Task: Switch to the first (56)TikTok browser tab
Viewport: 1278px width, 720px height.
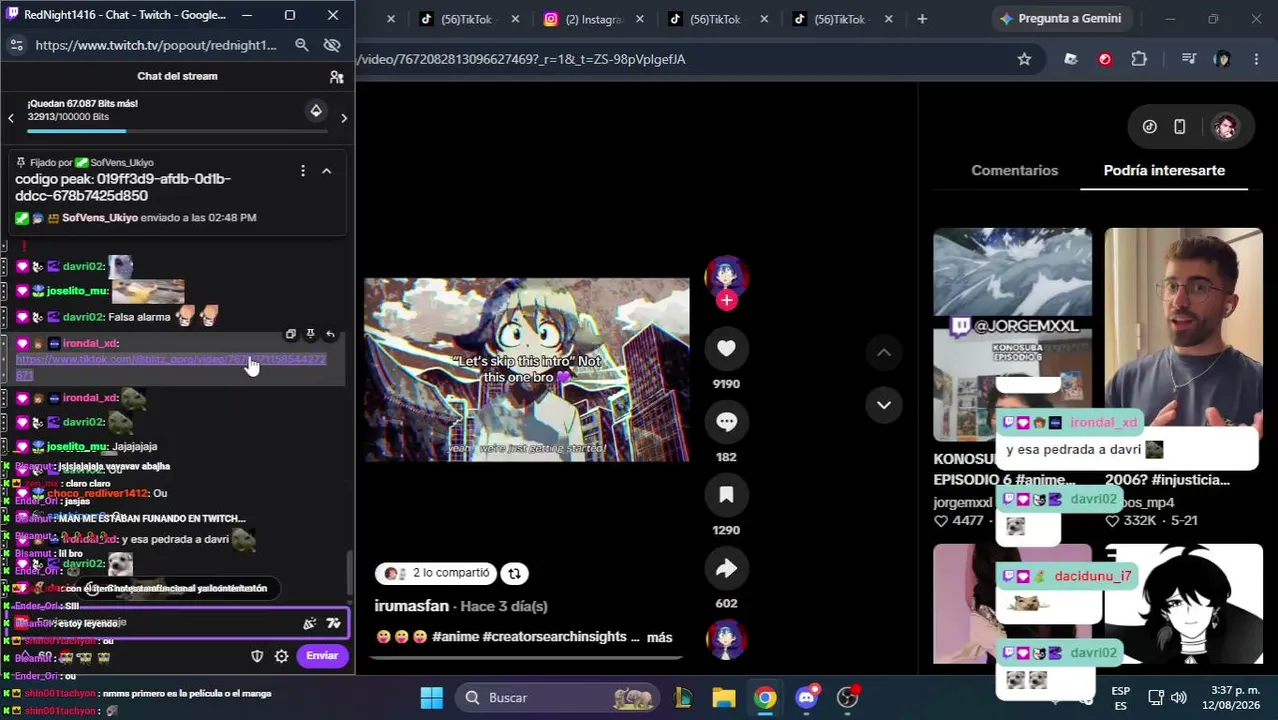Action: pos(470,19)
